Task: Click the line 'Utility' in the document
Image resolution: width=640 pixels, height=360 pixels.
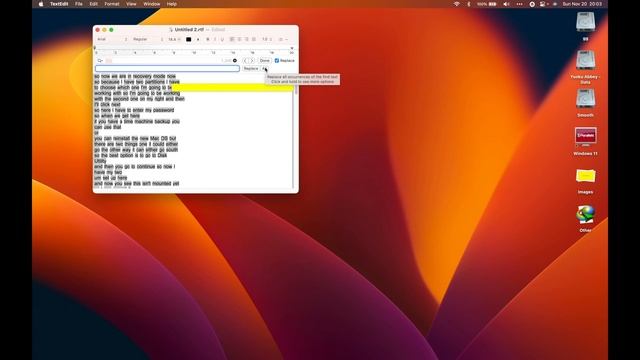Action: pyautogui.click(x=100, y=161)
